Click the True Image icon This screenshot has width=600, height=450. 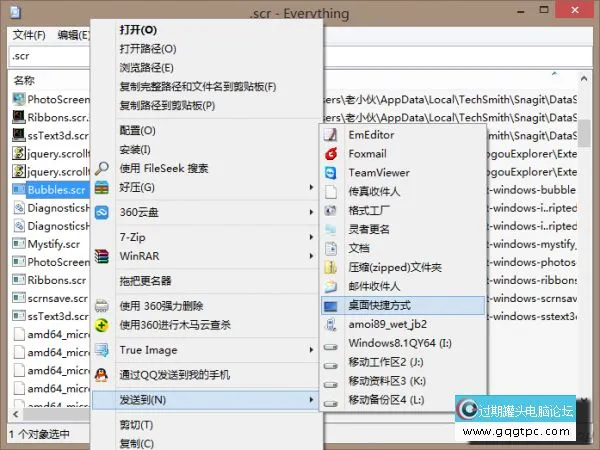102,350
